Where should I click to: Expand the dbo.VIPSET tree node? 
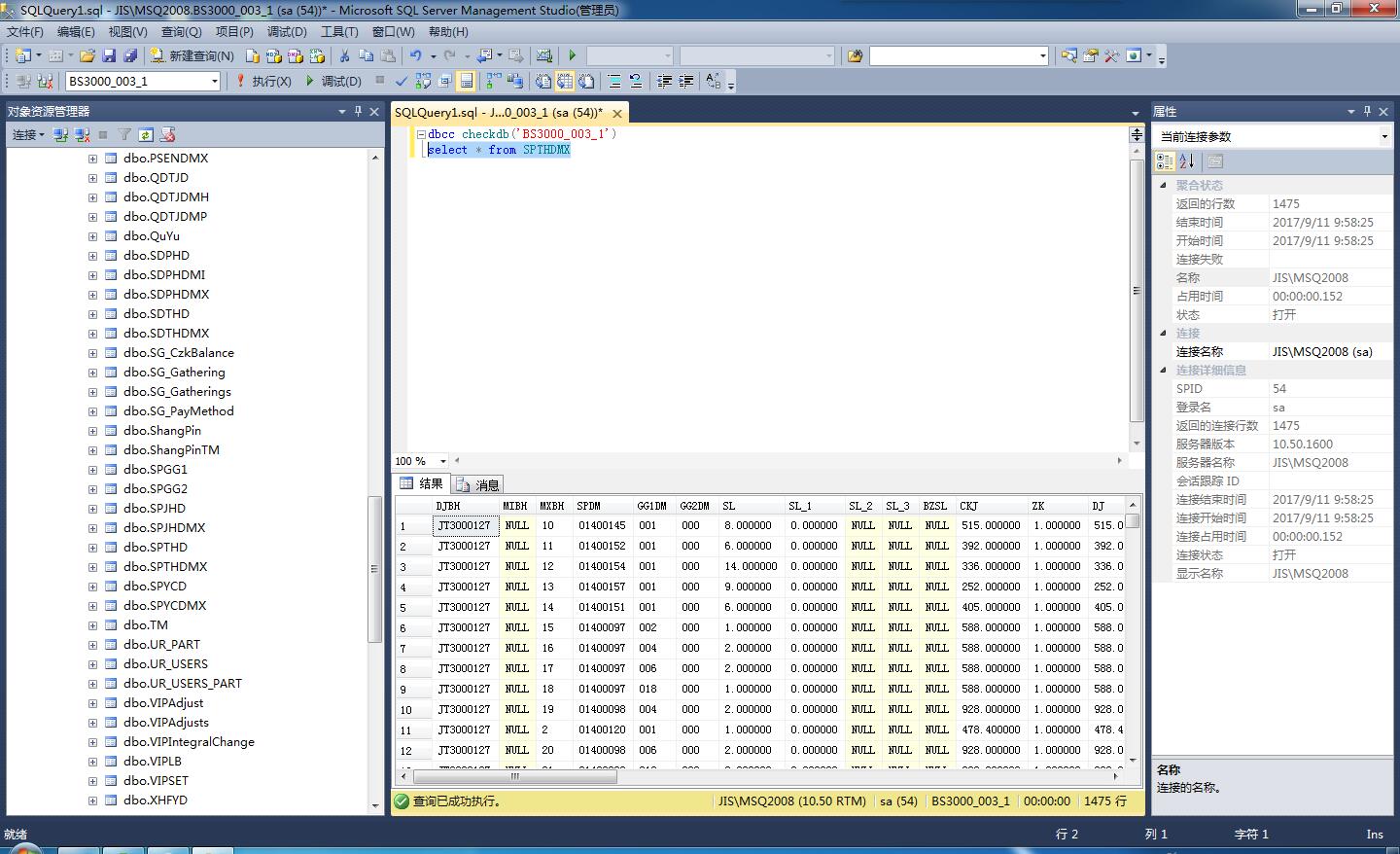pos(92,781)
